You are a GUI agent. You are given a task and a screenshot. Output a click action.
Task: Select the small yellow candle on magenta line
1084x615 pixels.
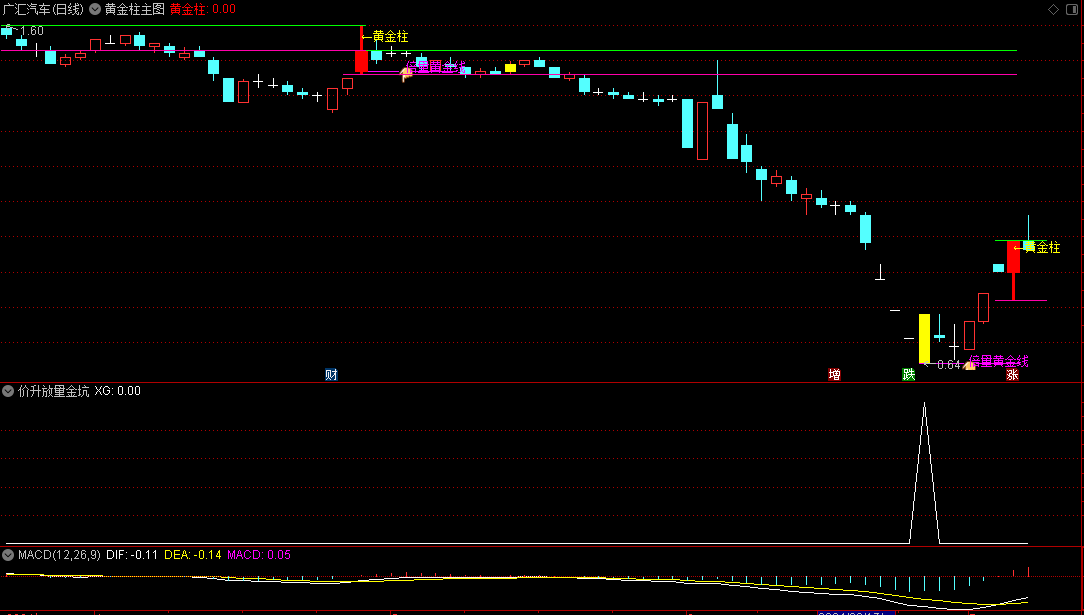click(x=510, y=68)
